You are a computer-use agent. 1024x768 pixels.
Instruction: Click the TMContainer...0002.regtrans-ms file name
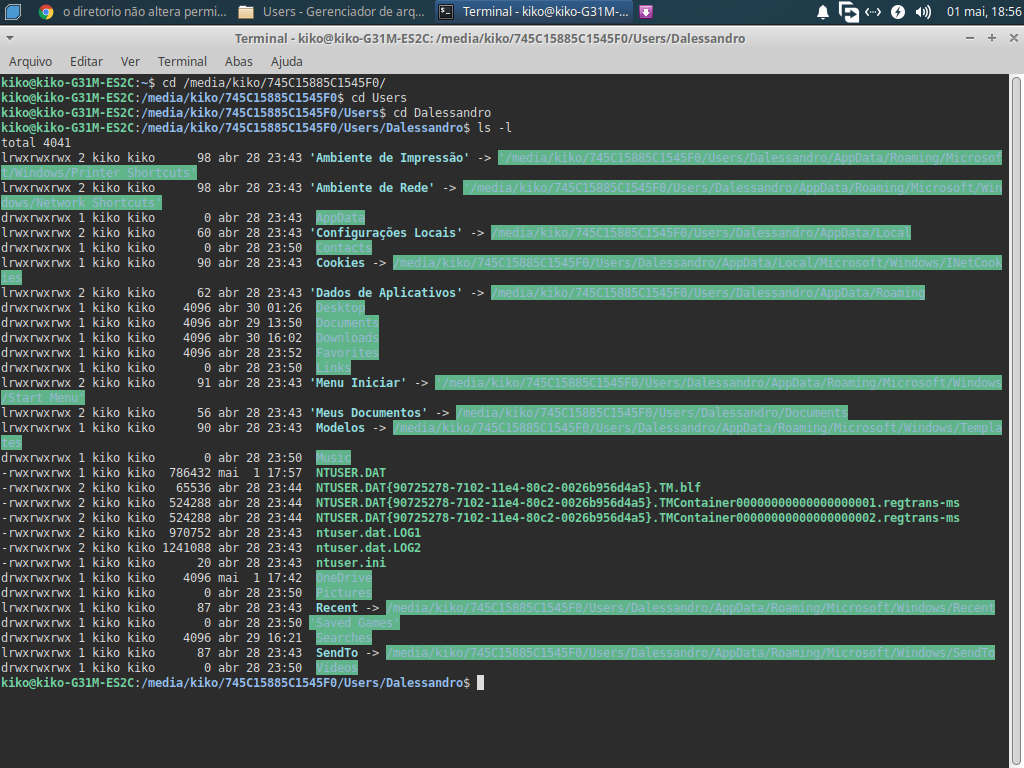tap(638, 518)
